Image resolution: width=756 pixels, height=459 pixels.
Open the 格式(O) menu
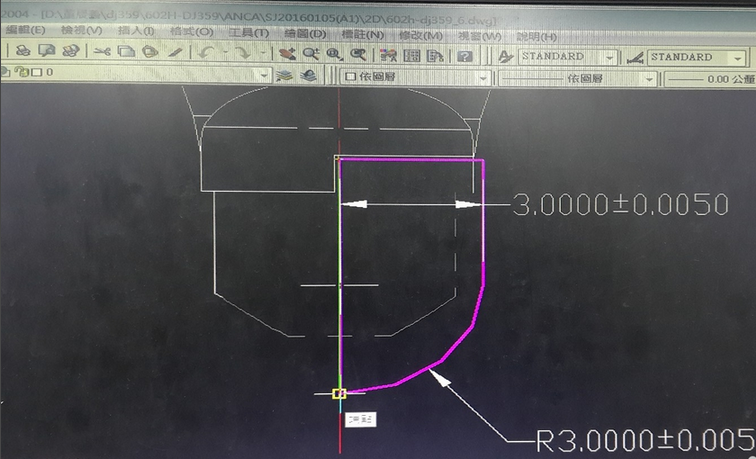185,34
